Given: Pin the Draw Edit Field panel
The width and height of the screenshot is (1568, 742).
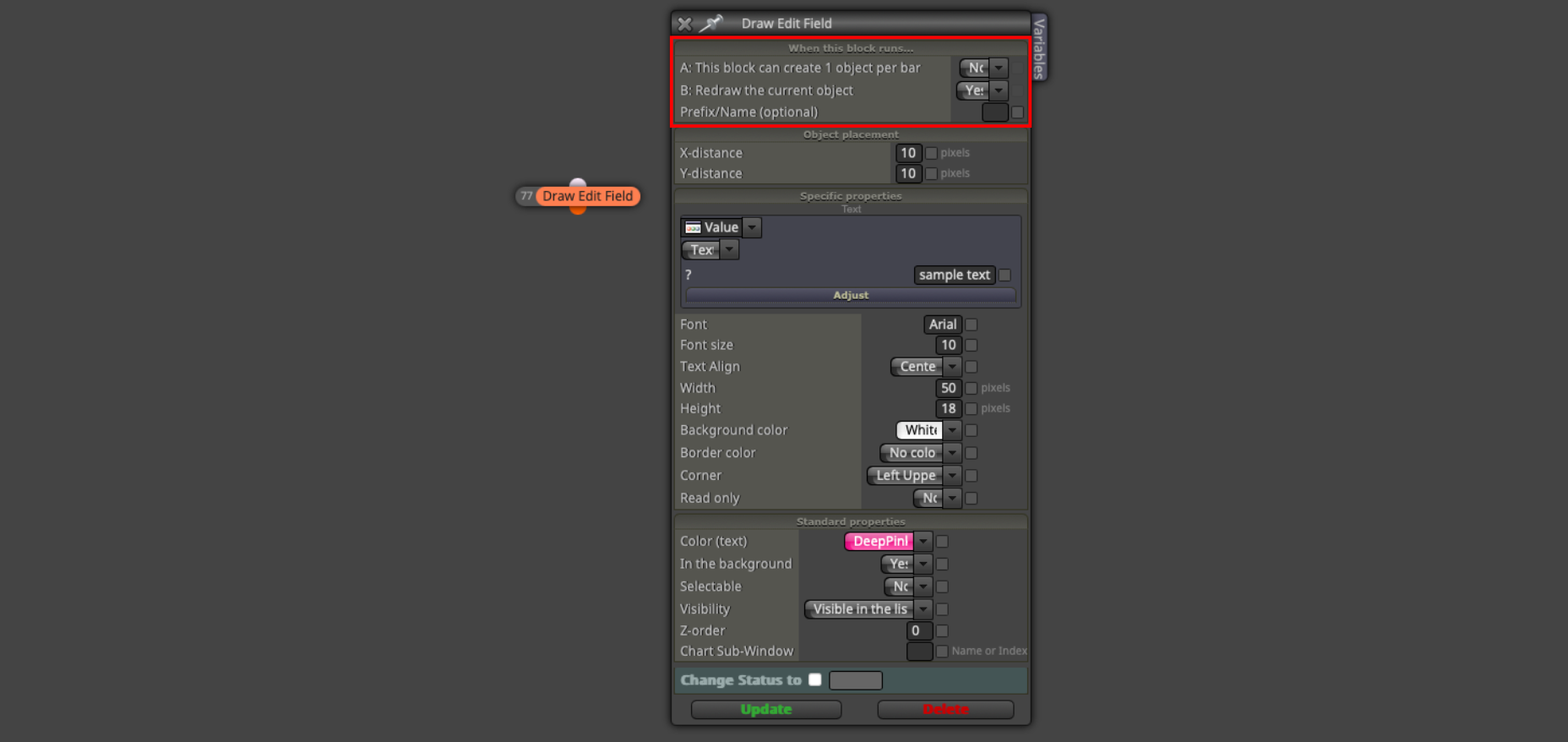Looking at the screenshot, I should click(711, 24).
